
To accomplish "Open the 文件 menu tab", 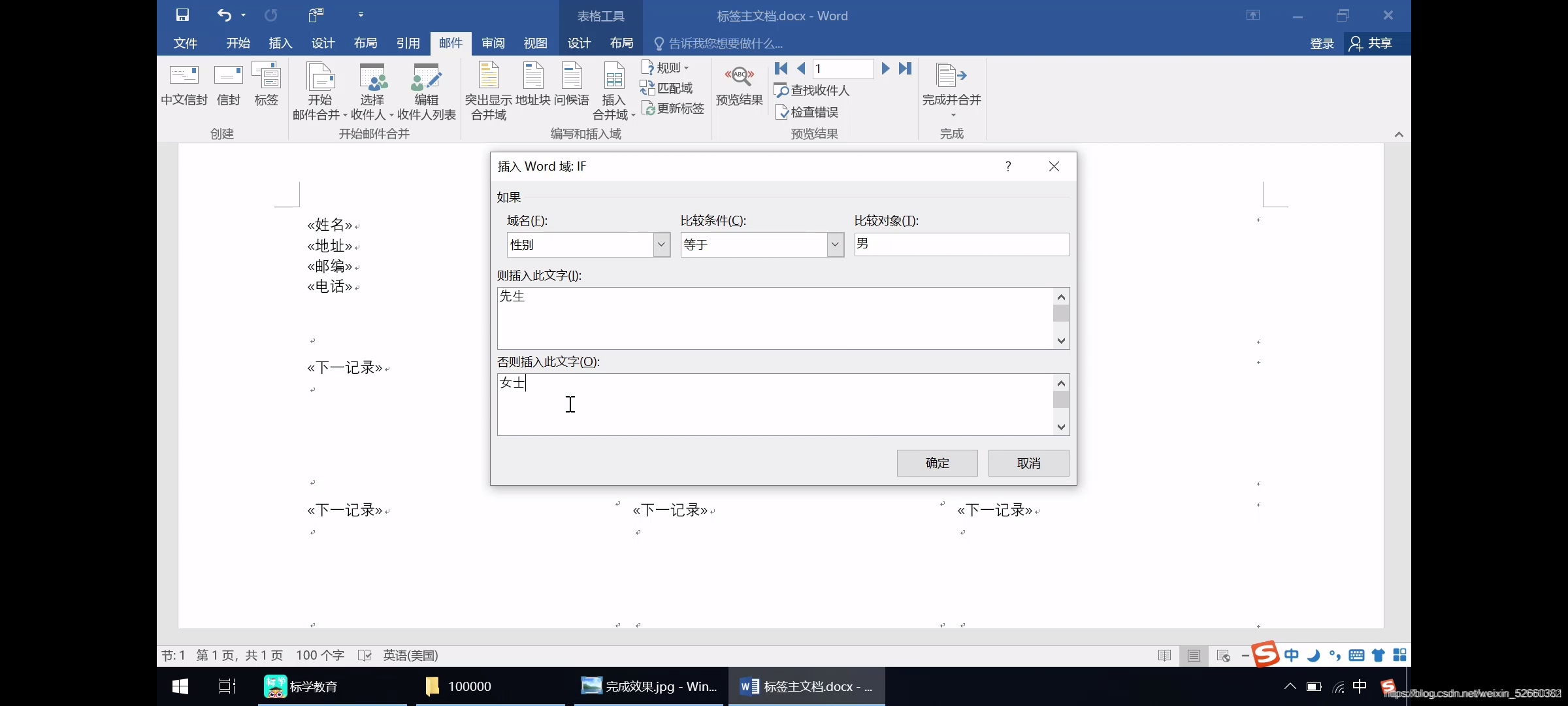I will 186,43.
